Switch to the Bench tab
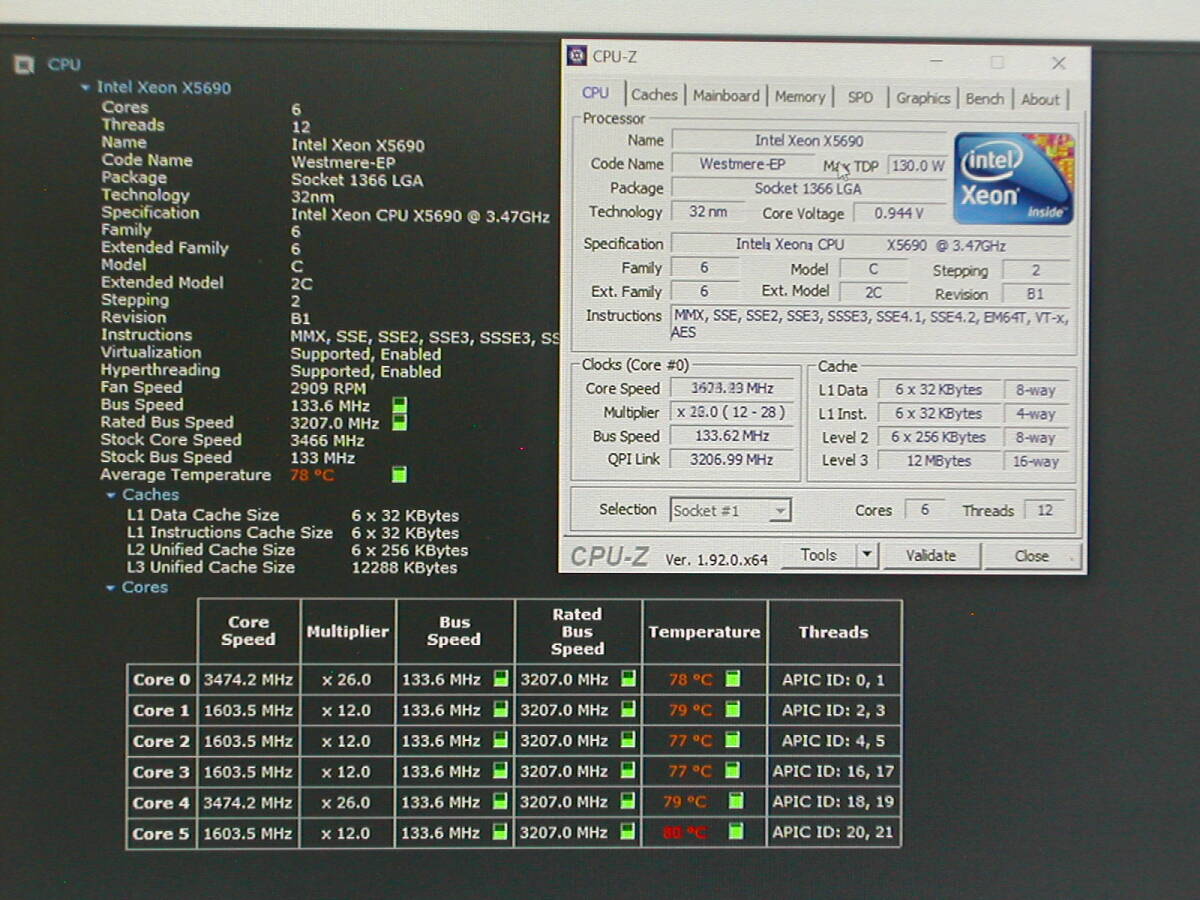 985,99
